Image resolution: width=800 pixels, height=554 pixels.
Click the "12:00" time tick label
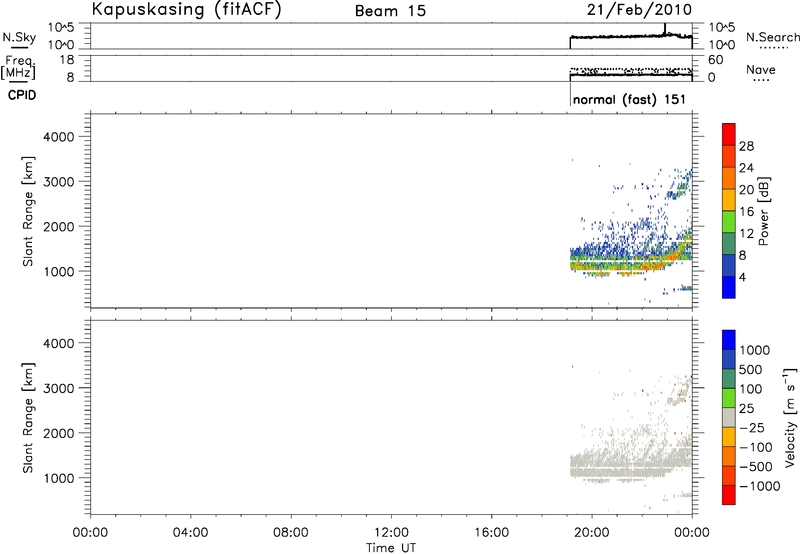click(391, 533)
